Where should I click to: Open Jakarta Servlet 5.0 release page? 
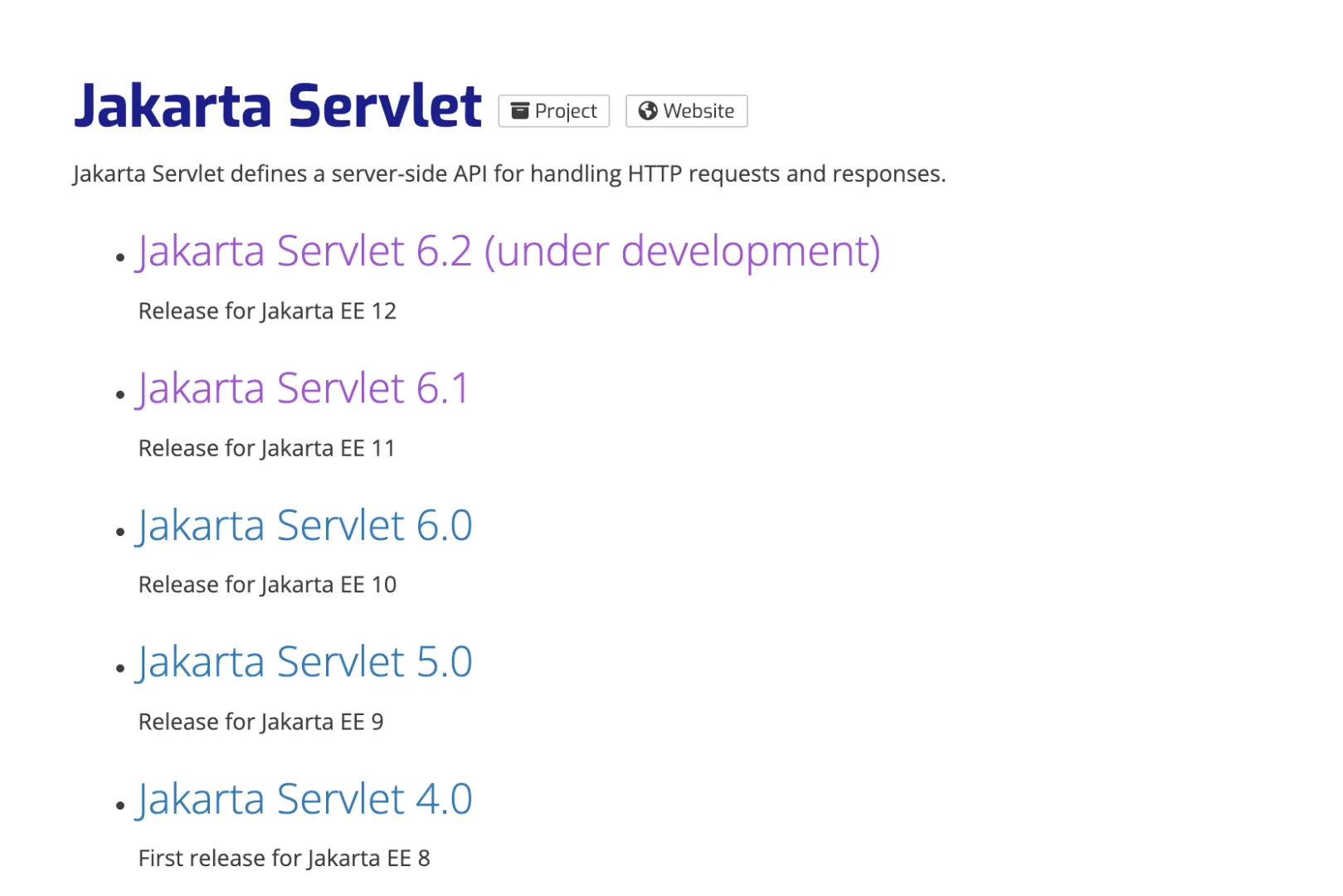[x=305, y=661]
